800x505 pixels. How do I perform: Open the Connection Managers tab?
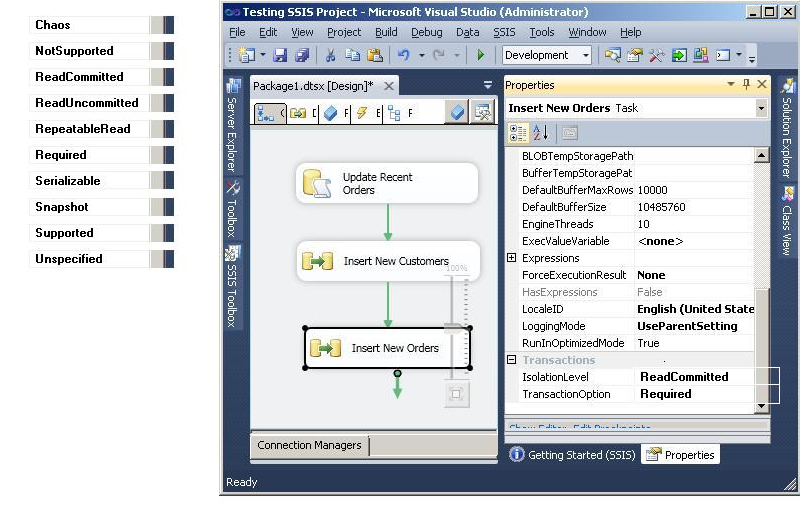[309, 445]
